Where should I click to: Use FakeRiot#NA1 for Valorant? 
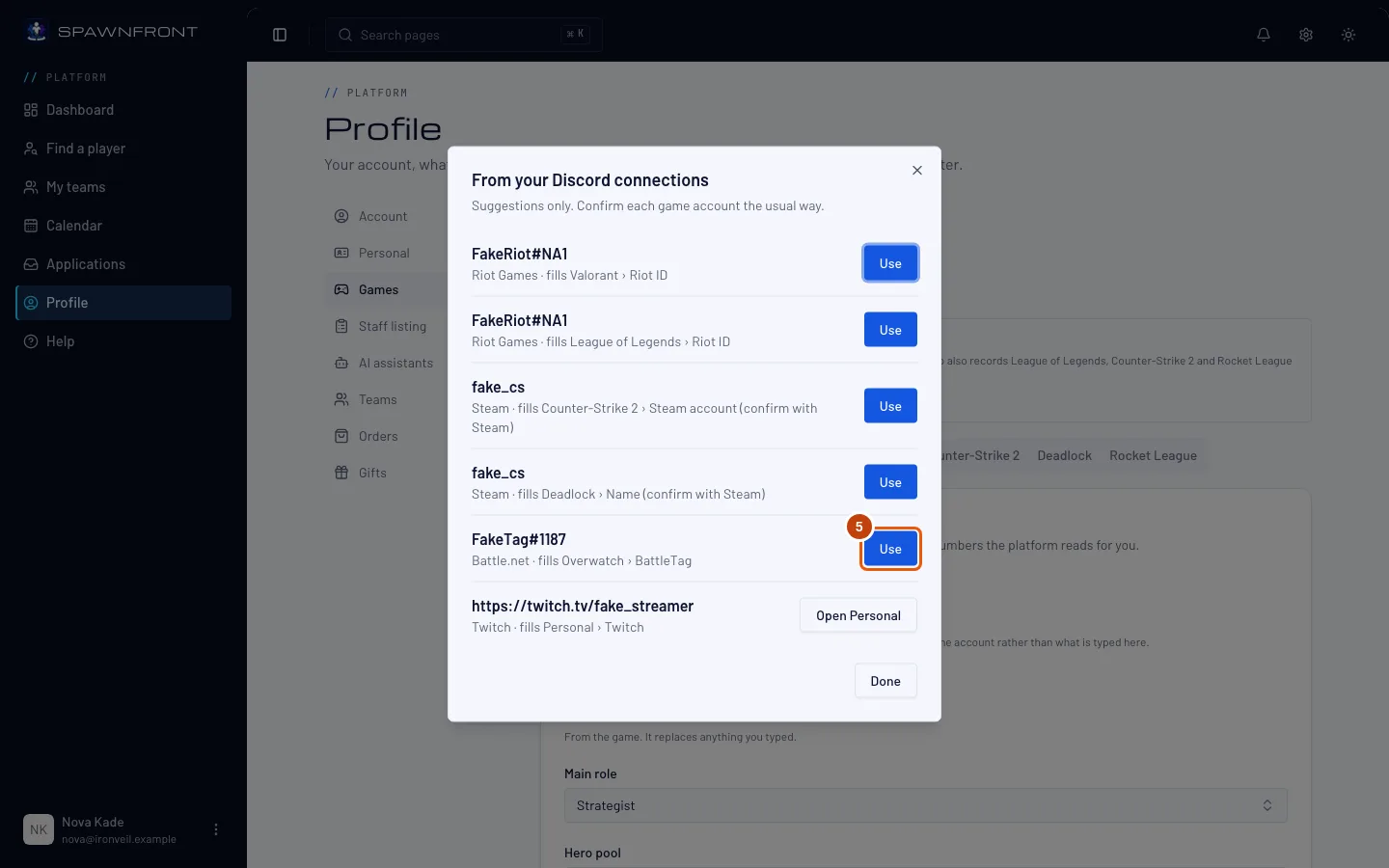(890, 263)
